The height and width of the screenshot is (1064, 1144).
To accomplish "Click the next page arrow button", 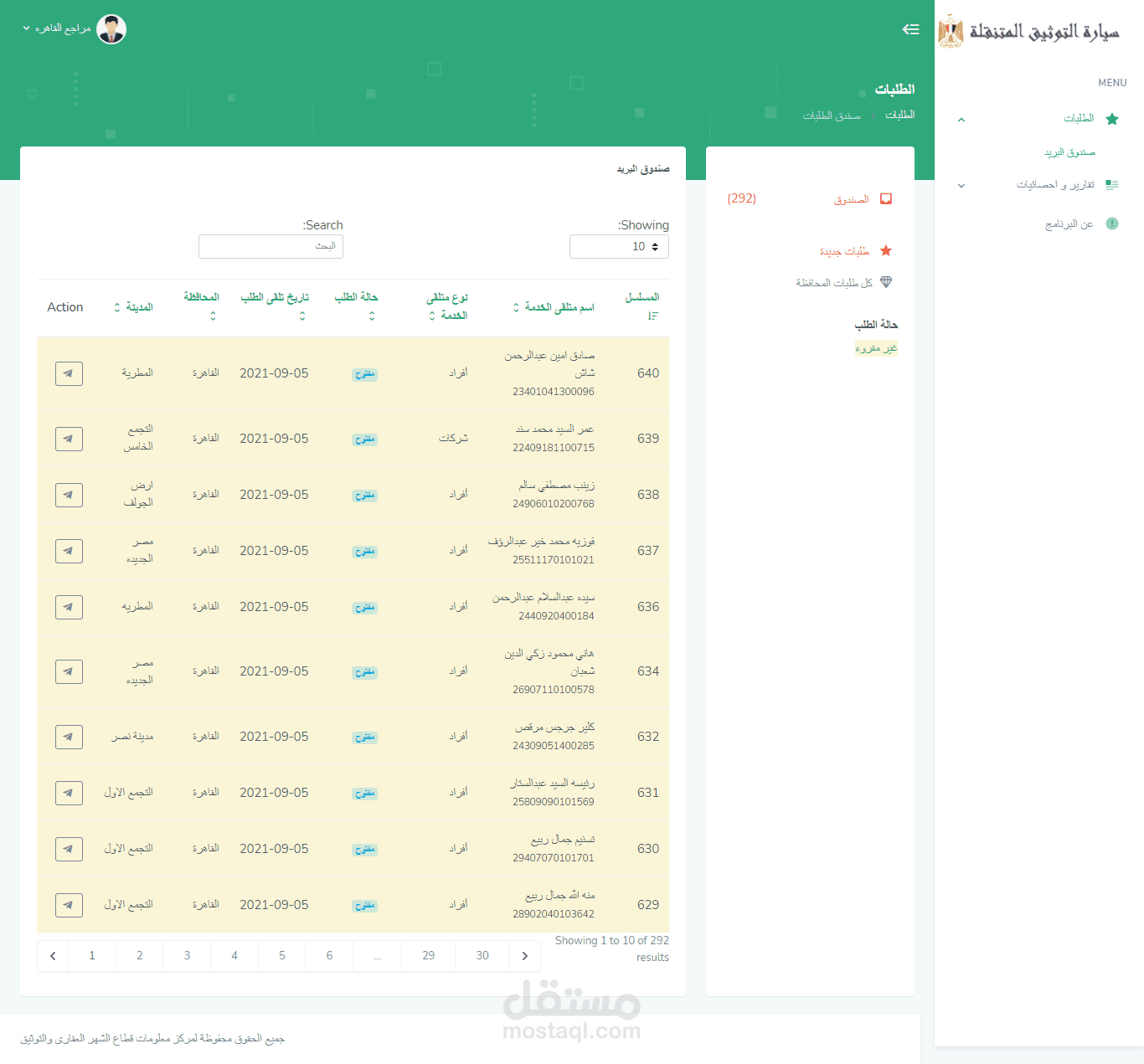I will coord(525,955).
